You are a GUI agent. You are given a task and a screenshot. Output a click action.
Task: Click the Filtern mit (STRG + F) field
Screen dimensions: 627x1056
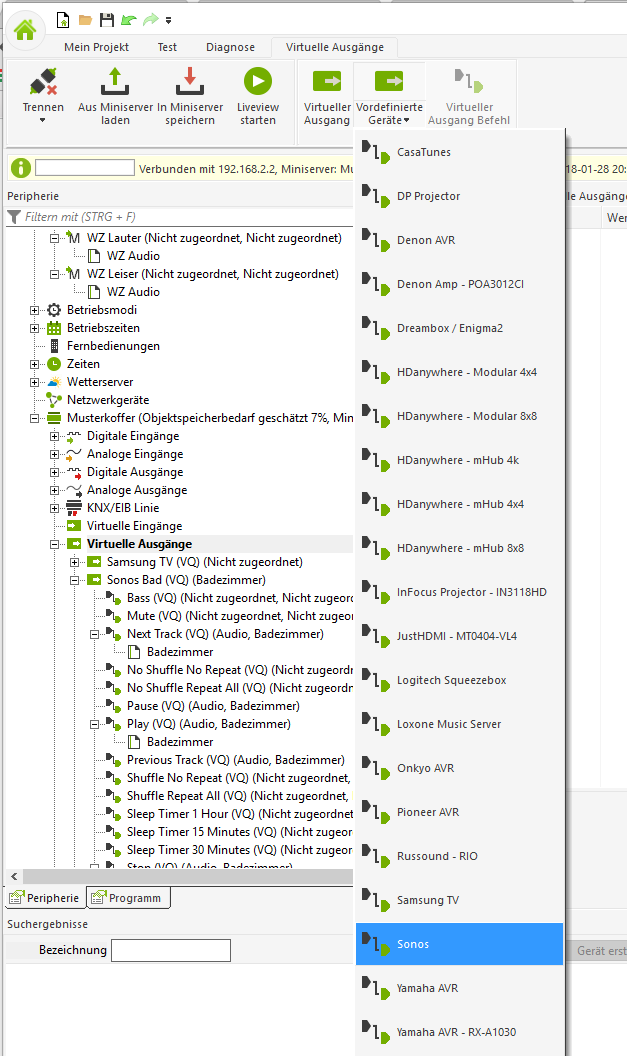tap(179, 217)
